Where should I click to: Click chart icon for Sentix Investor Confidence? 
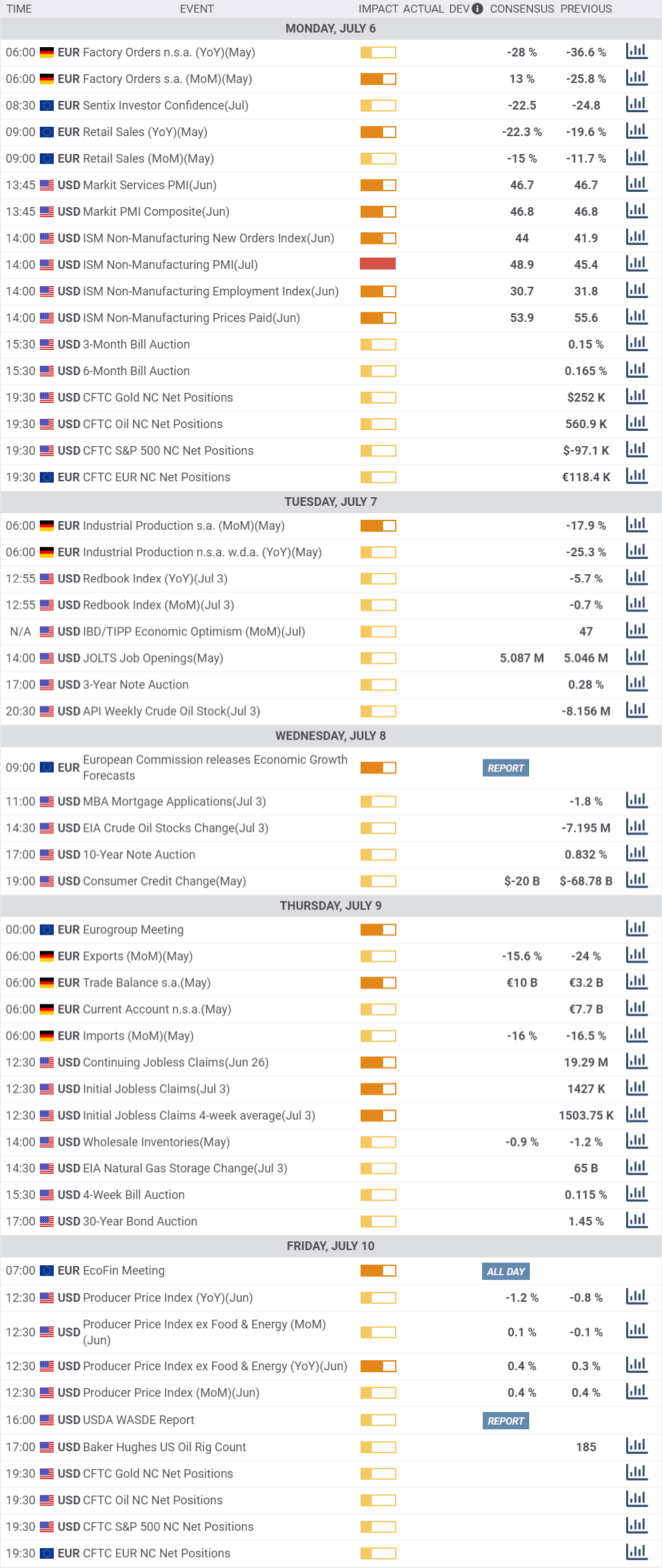636,105
